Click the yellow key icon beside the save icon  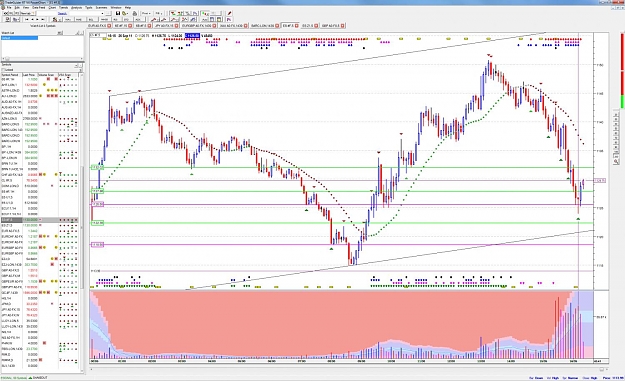pos(124,14)
